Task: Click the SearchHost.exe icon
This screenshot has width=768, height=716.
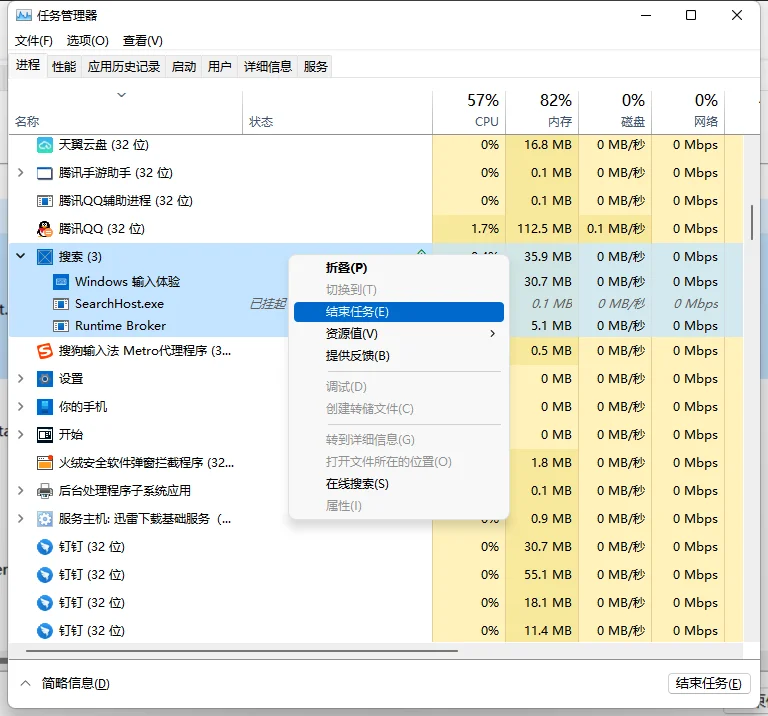Action: 61,304
